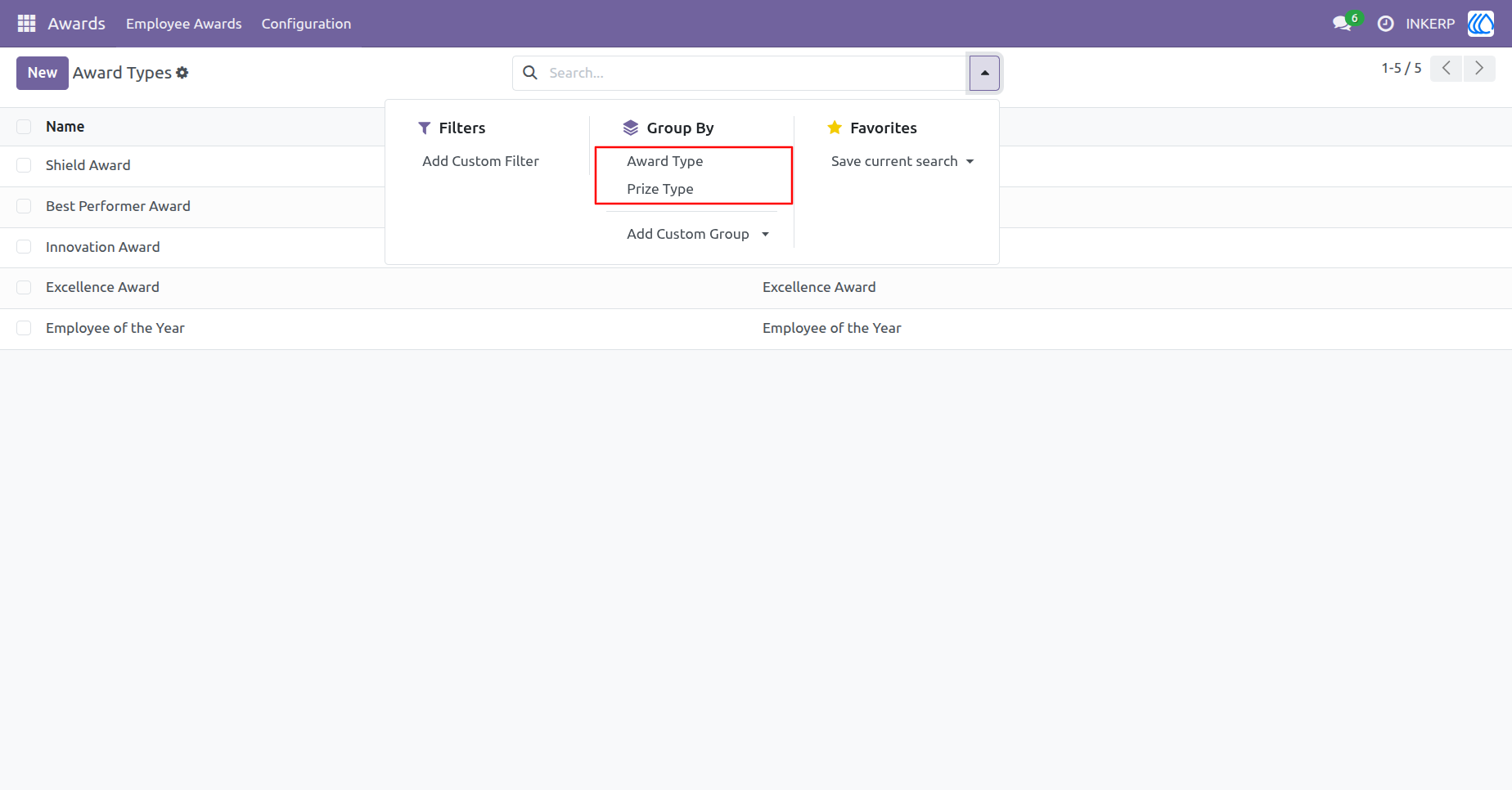The width and height of the screenshot is (1512, 790).
Task: Group records by Award Type
Action: pyautogui.click(x=665, y=161)
